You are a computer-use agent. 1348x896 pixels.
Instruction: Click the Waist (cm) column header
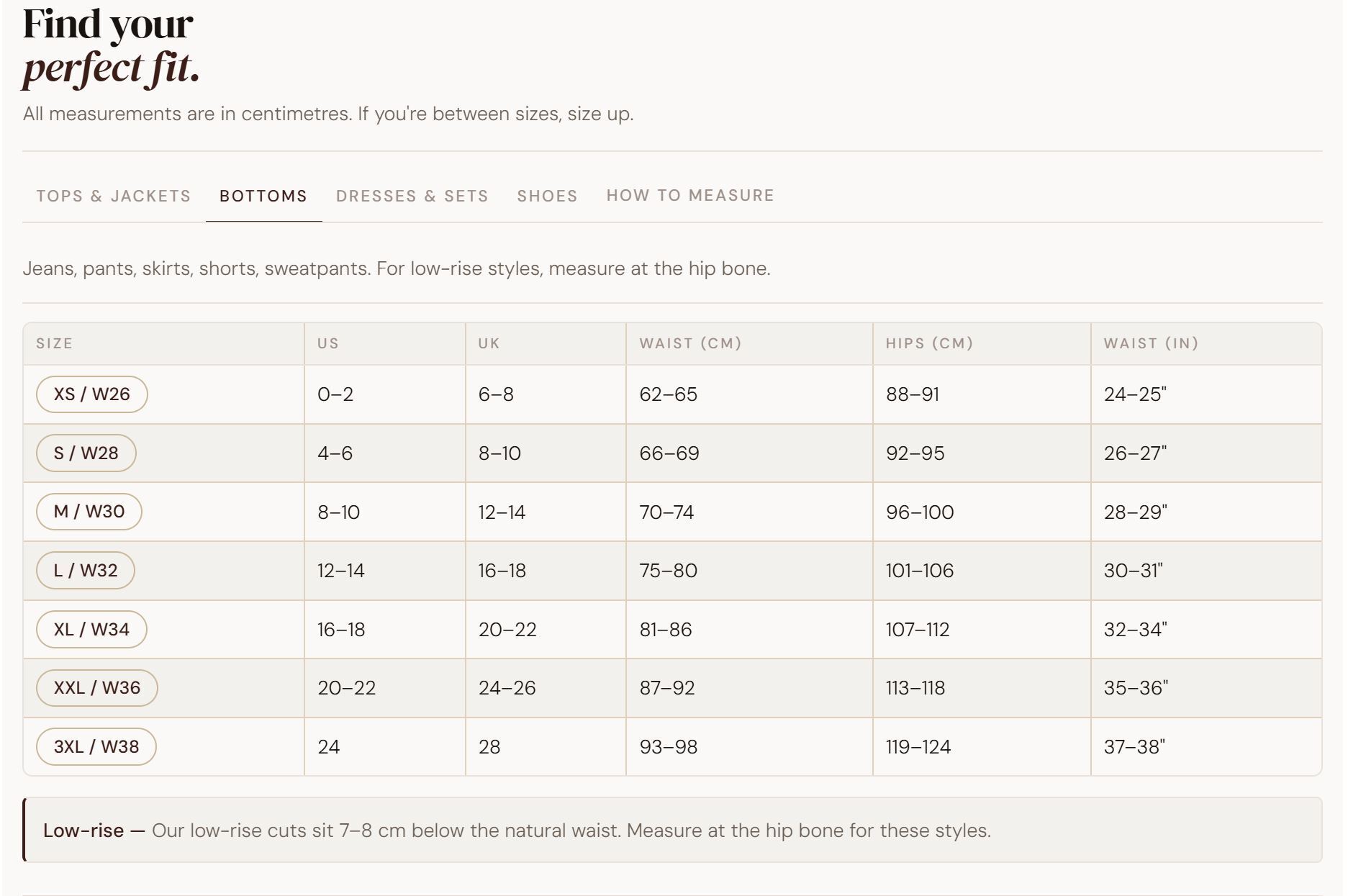click(690, 343)
